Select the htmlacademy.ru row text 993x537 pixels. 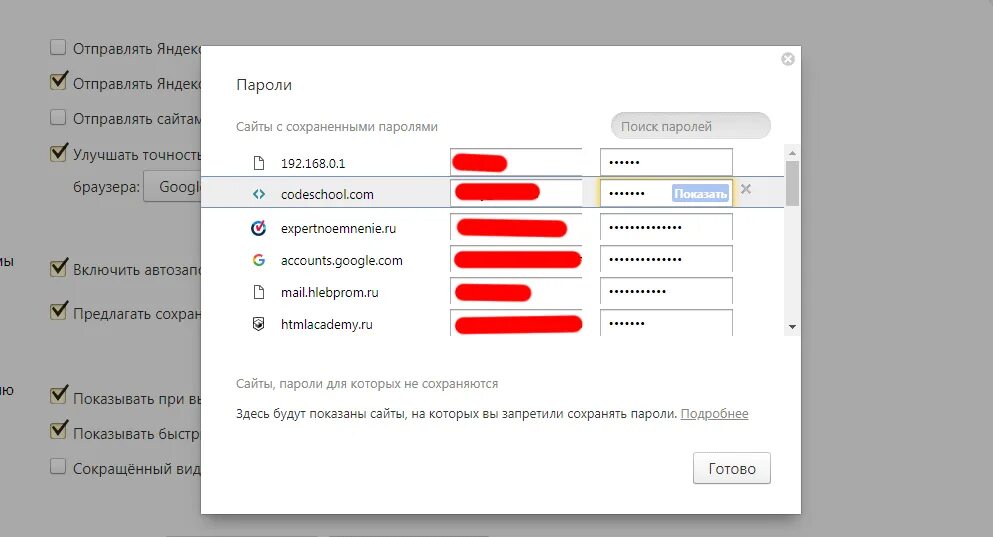(326, 324)
